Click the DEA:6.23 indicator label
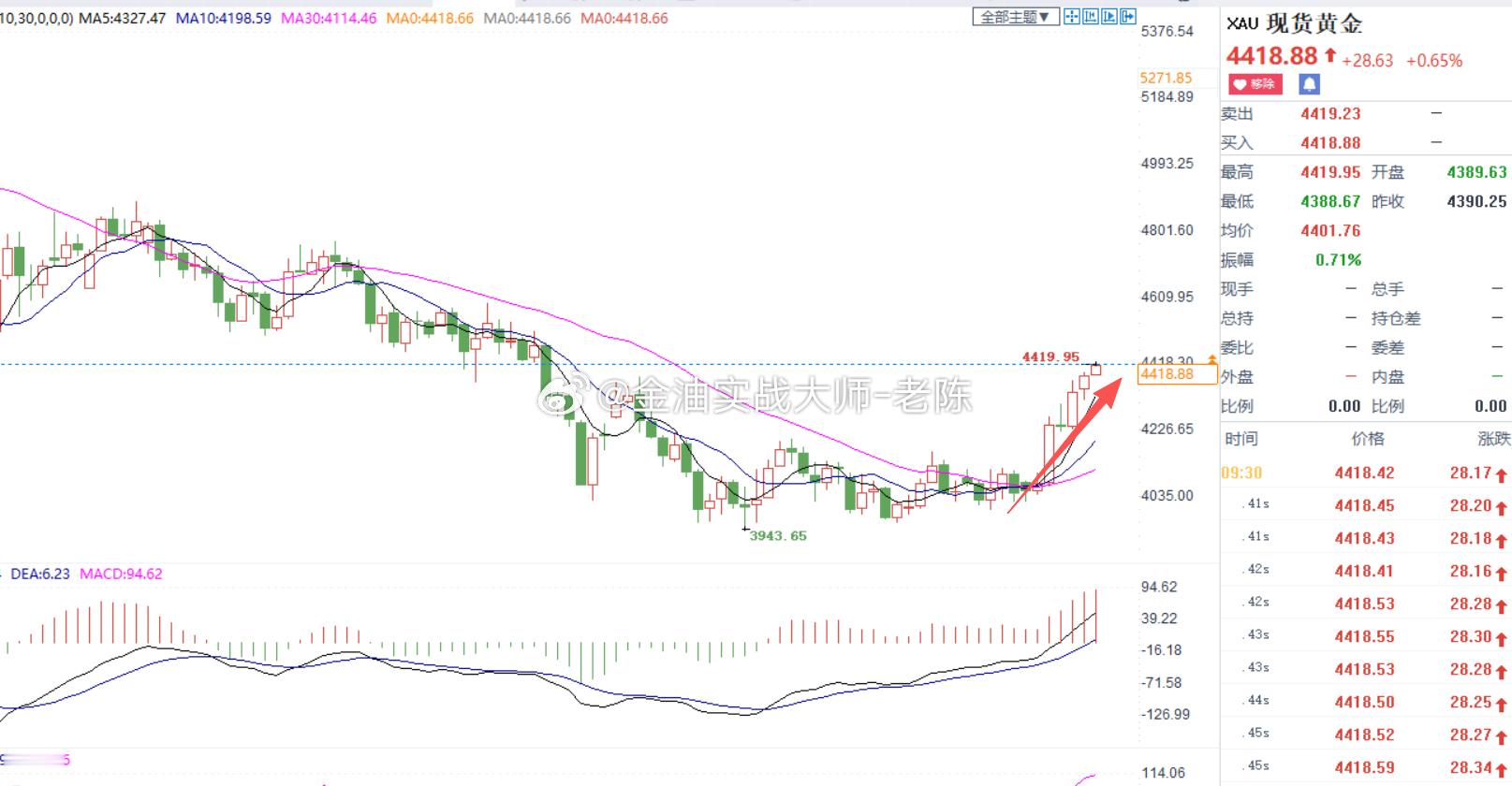 click(x=39, y=574)
